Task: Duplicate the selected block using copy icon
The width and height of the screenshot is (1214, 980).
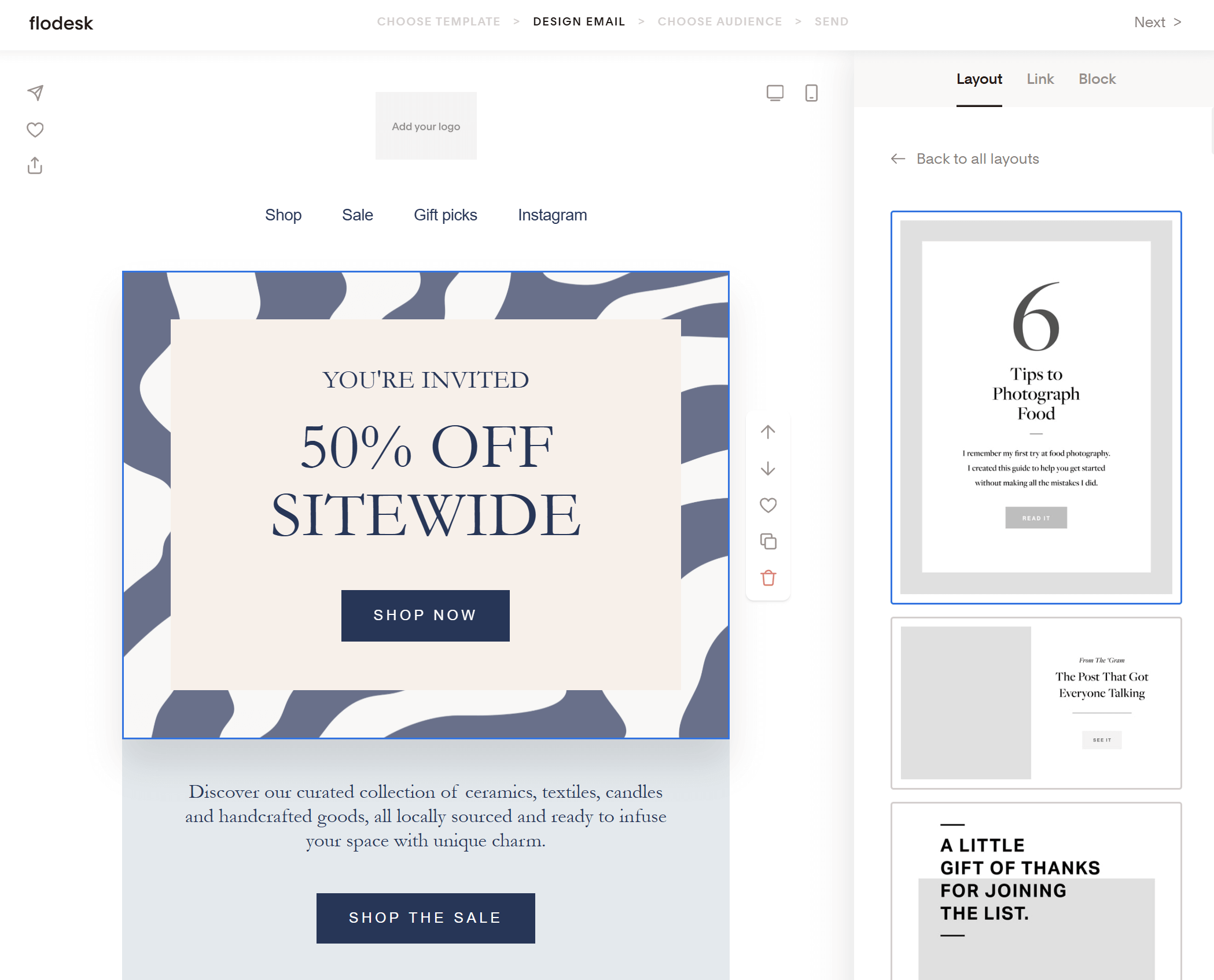Action: click(x=768, y=541)
